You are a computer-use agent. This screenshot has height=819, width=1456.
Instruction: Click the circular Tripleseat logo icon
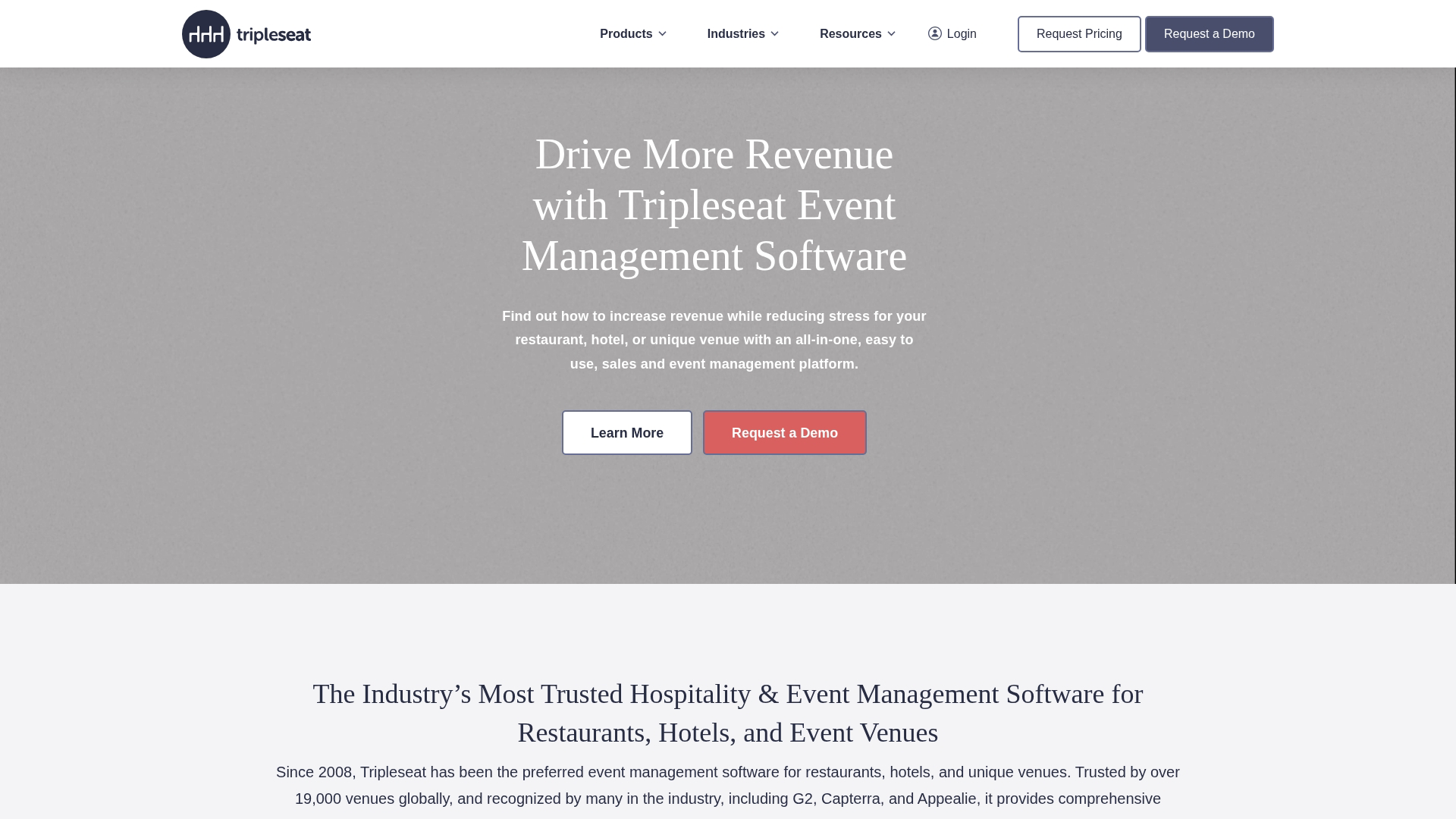206,34
